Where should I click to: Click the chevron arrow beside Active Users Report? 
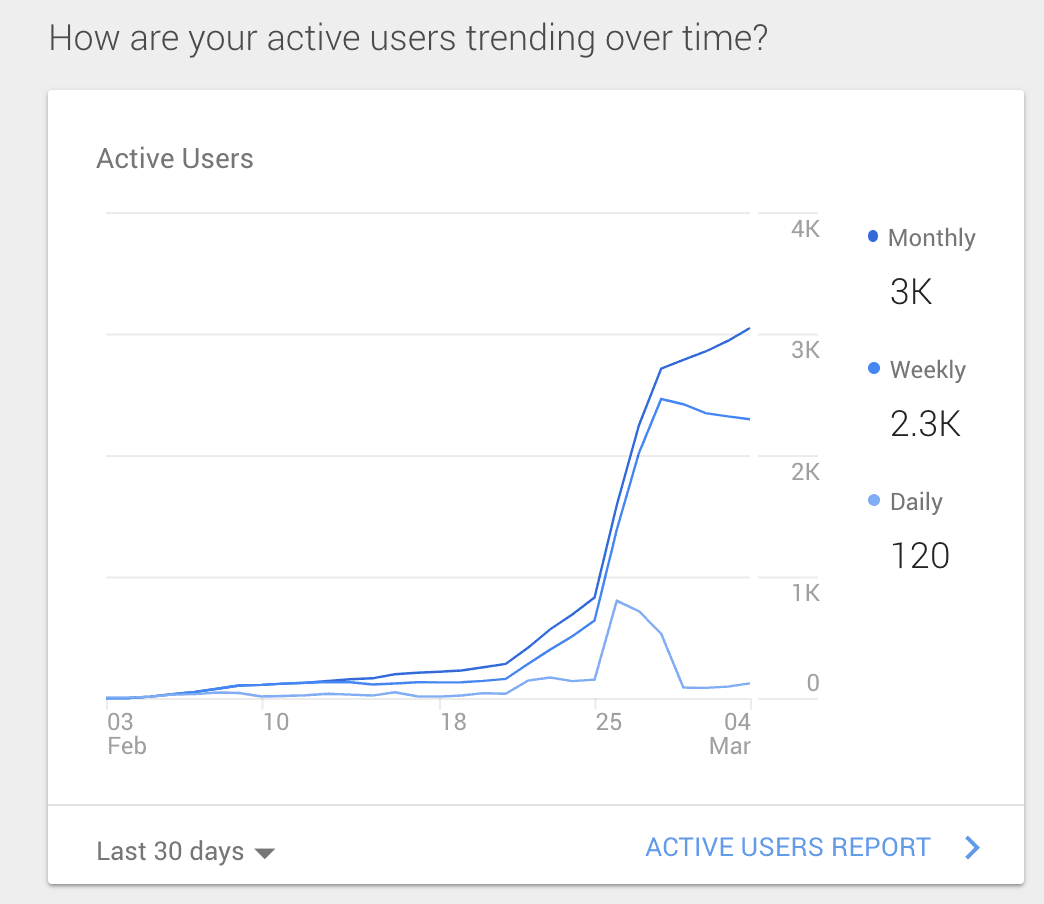pos(972,848)
